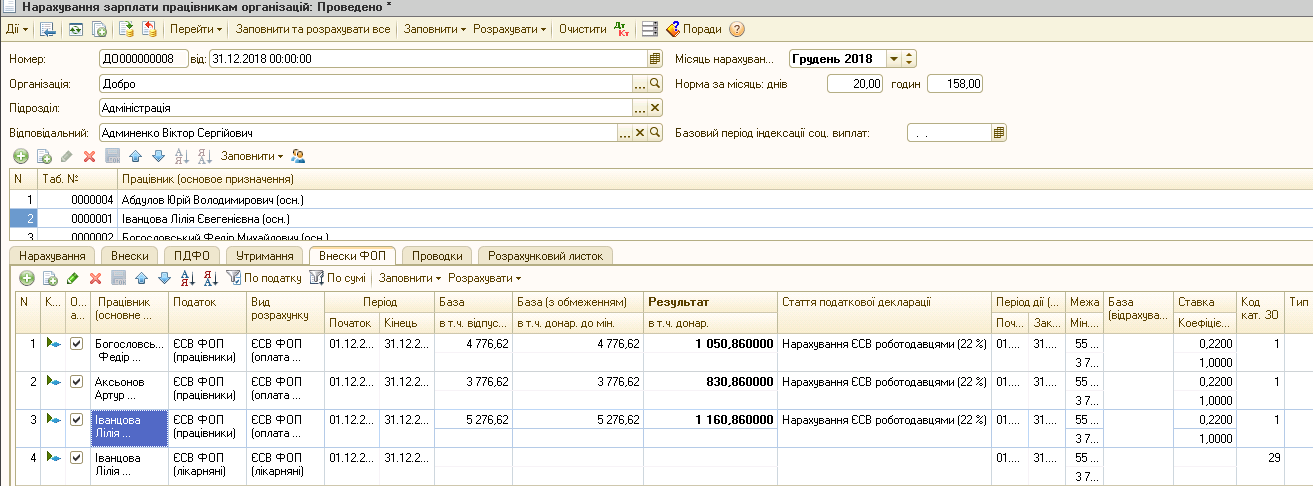
Task: Sort Внески ФОП table ascending
Action: tap(188, 277)
